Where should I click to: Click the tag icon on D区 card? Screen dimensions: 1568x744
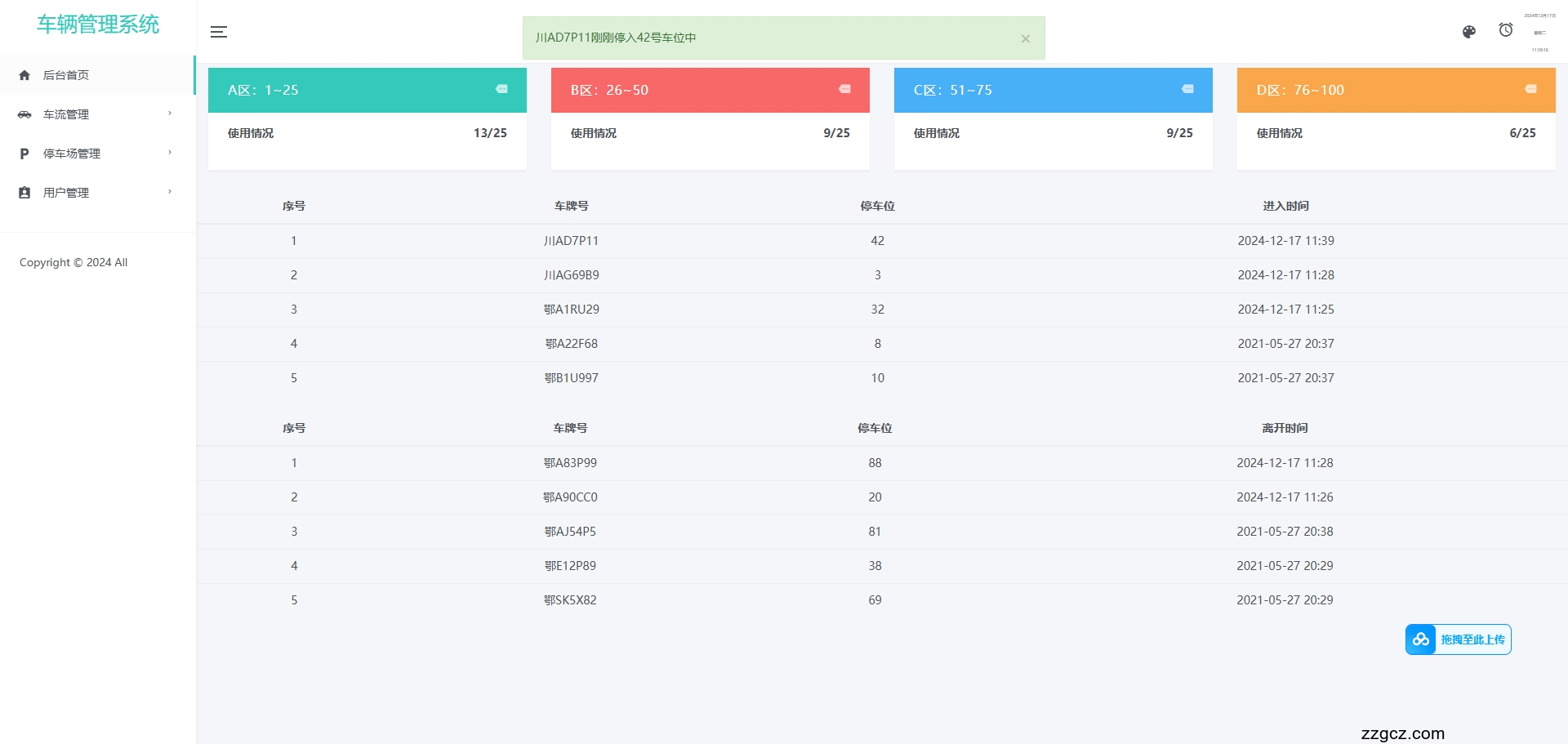(x=1530, y=89)
